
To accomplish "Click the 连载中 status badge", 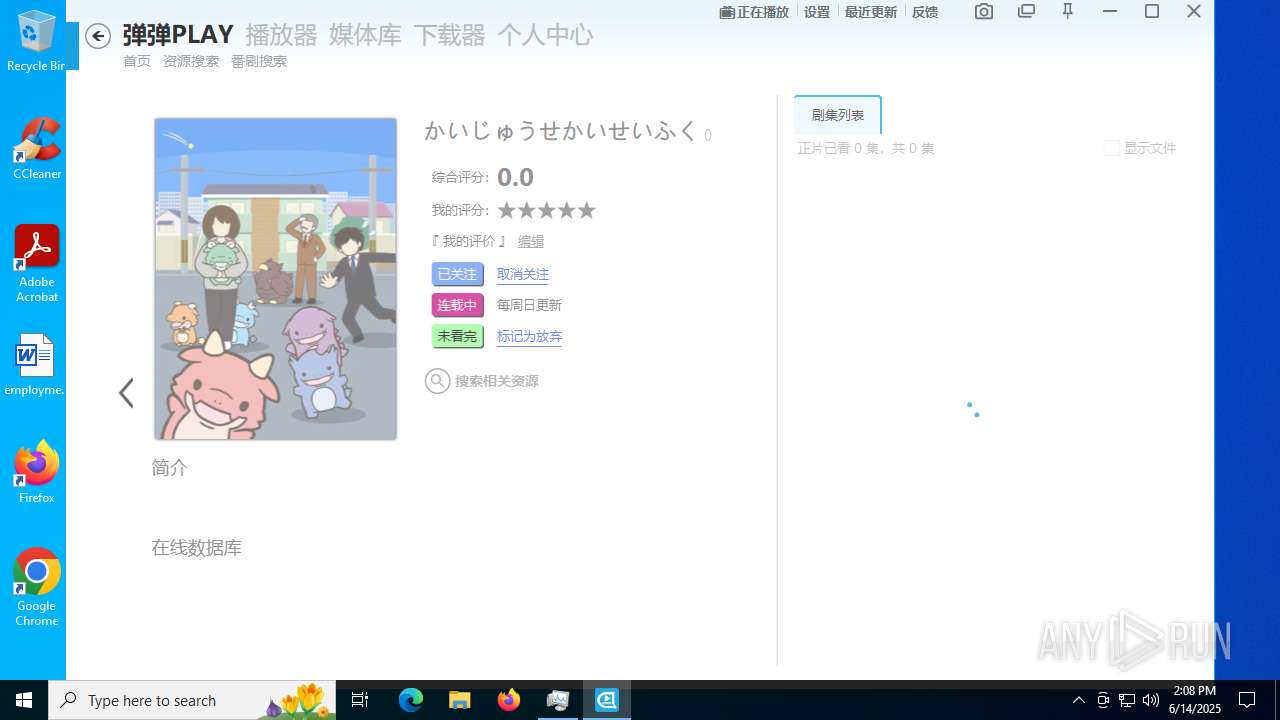I will click(458, 305).
